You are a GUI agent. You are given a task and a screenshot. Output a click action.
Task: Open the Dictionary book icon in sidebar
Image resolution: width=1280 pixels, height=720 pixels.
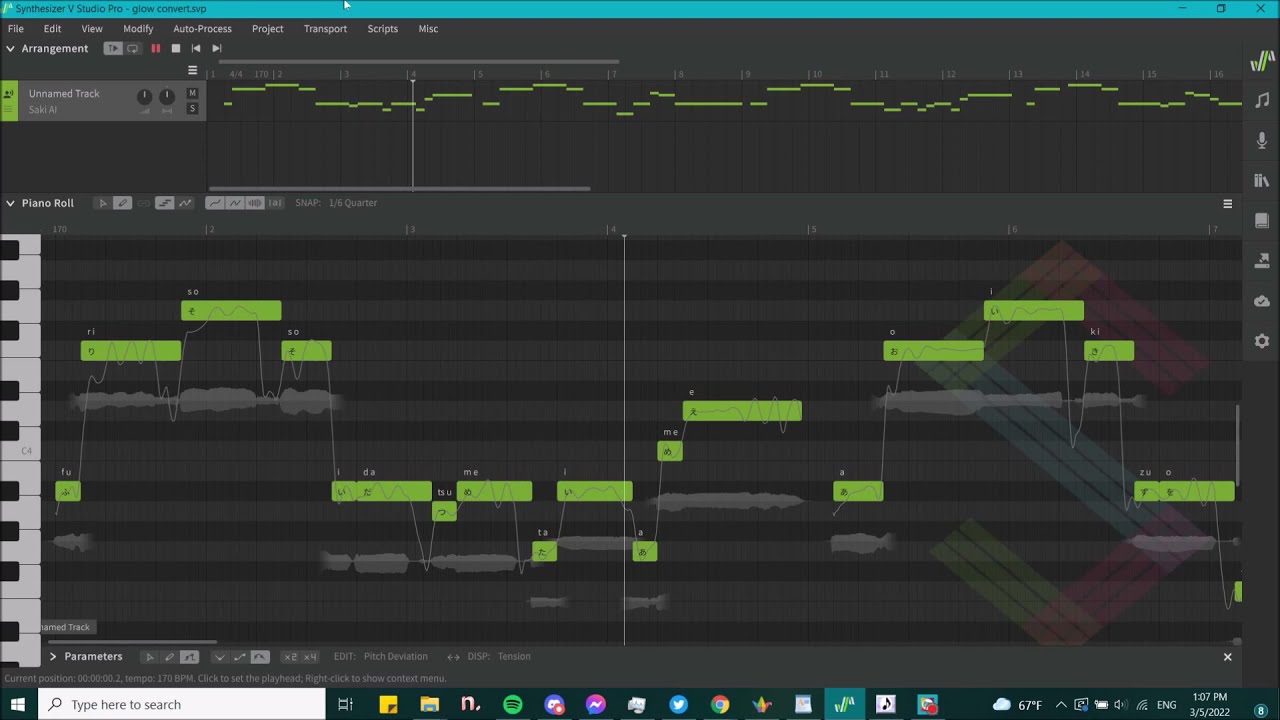pyautogui.click(x=1262, y=221)
